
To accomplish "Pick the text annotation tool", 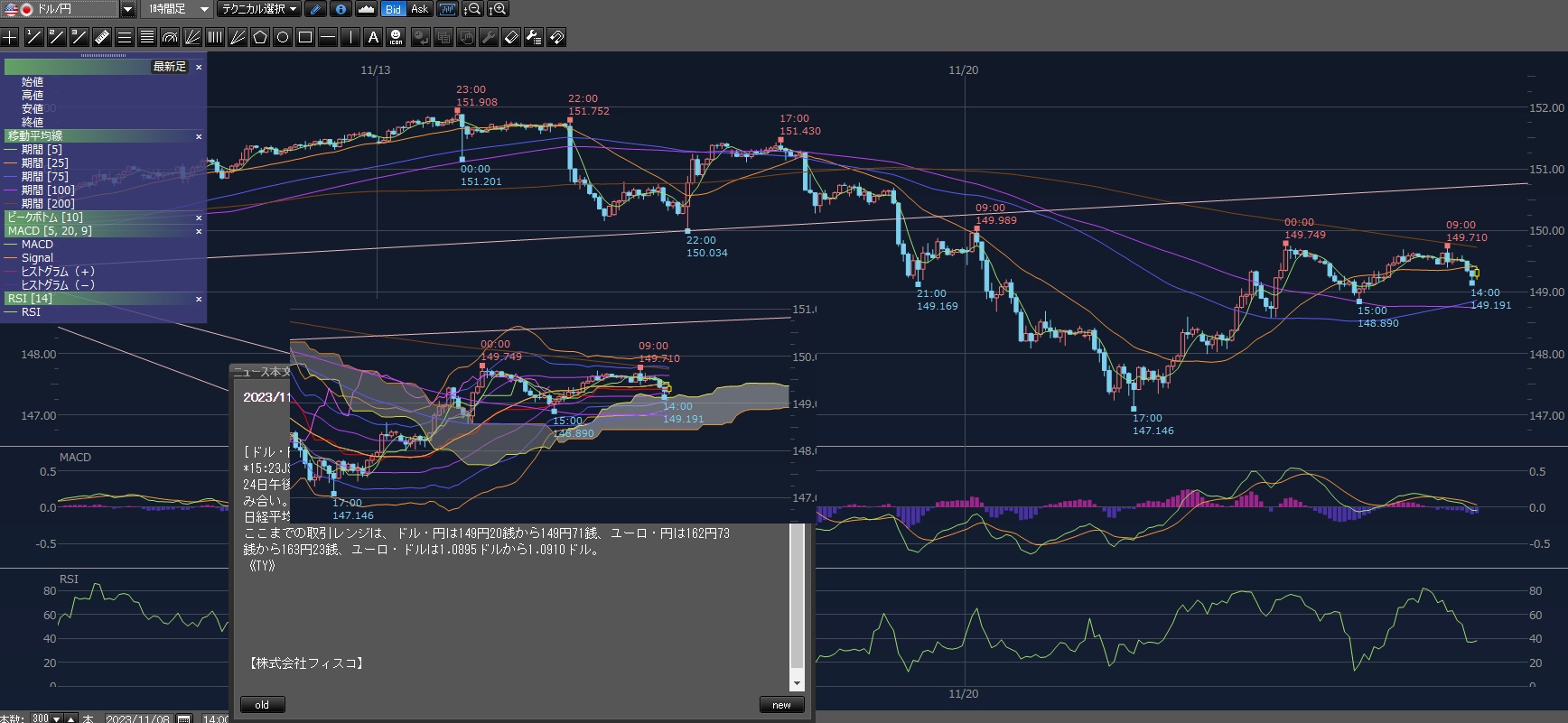I will coord(373,37).
